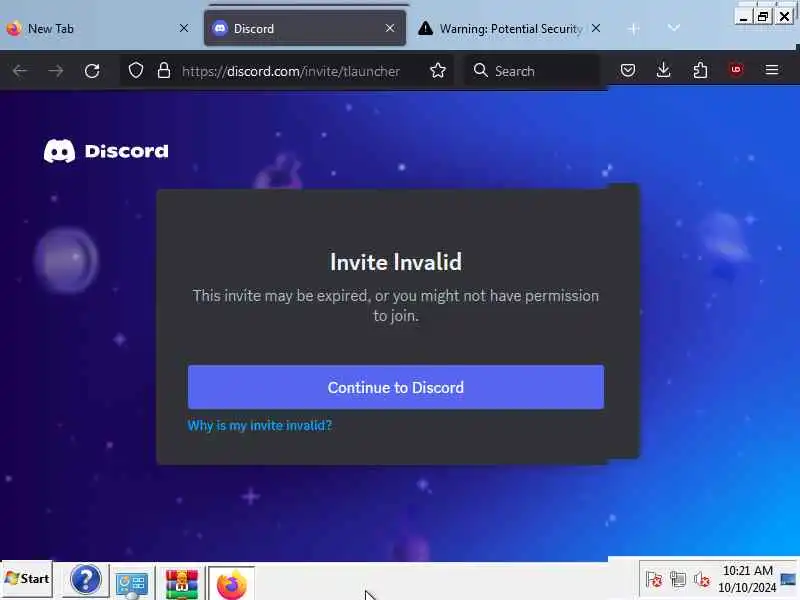Click the Discord logo on the page
Screen dimensions: 800x600
pyautogui.click(x=106, y=151)
